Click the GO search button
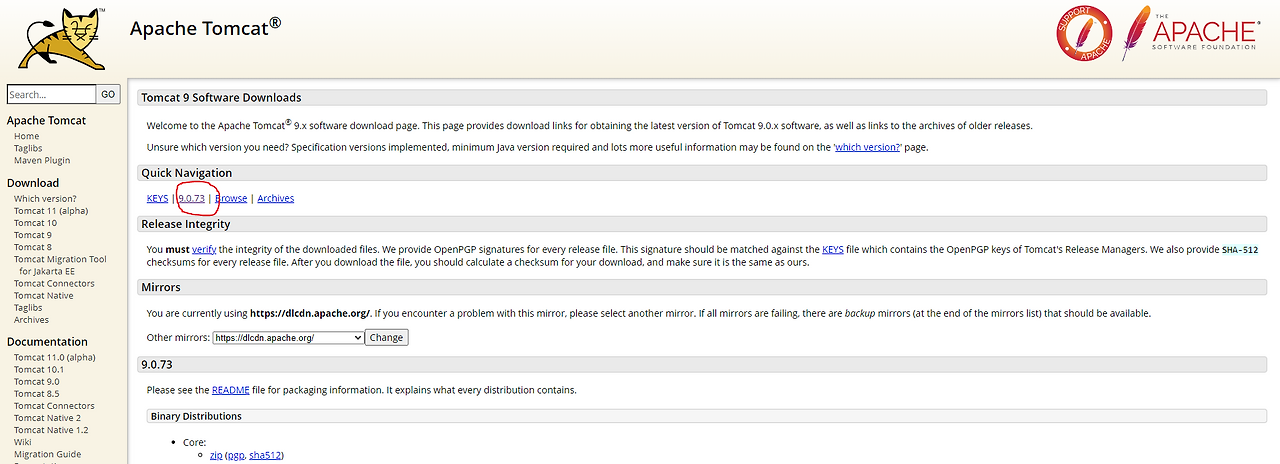 point(108,95)
